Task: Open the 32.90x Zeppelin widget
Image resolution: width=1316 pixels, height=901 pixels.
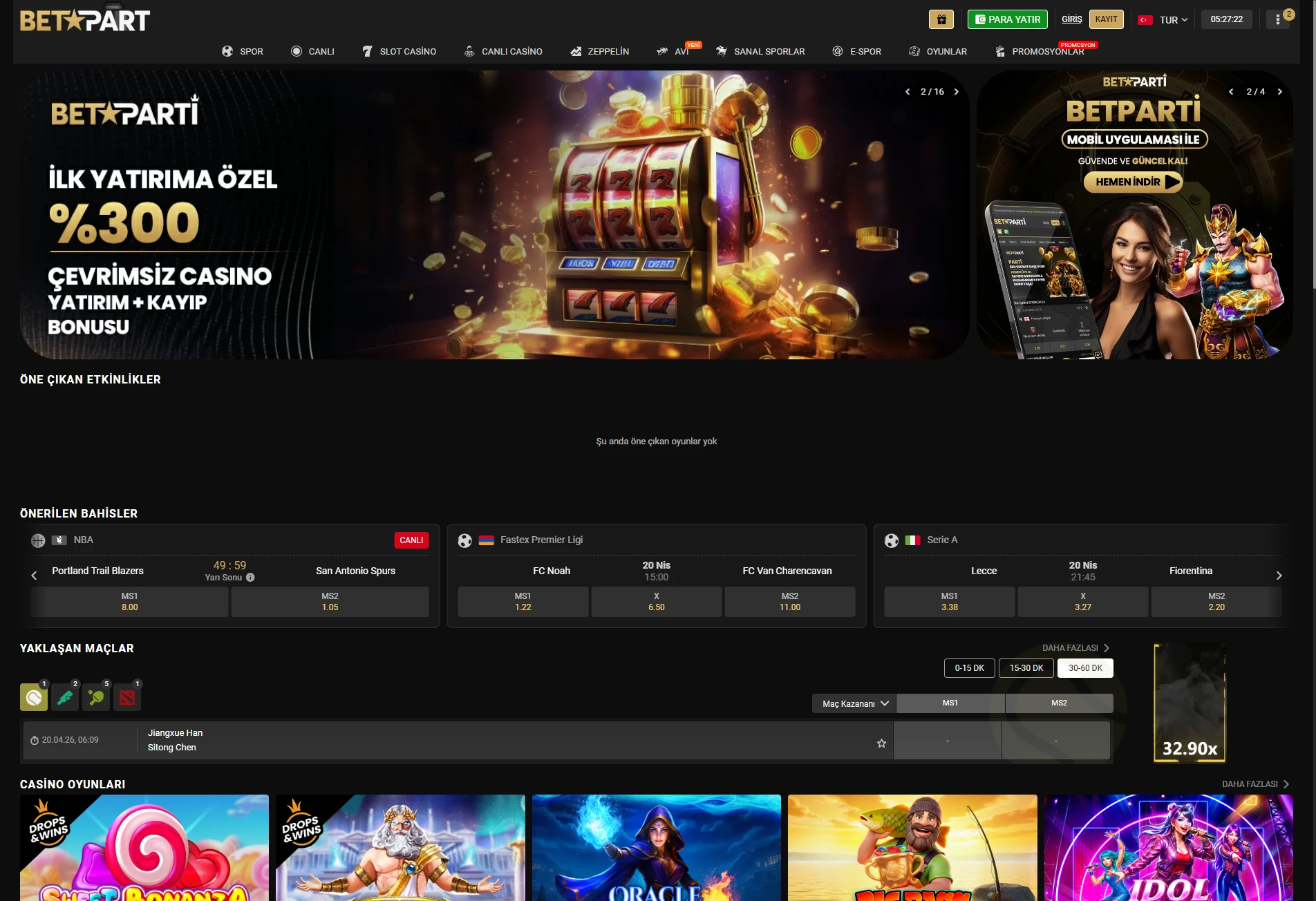Action: point(1190,703)
